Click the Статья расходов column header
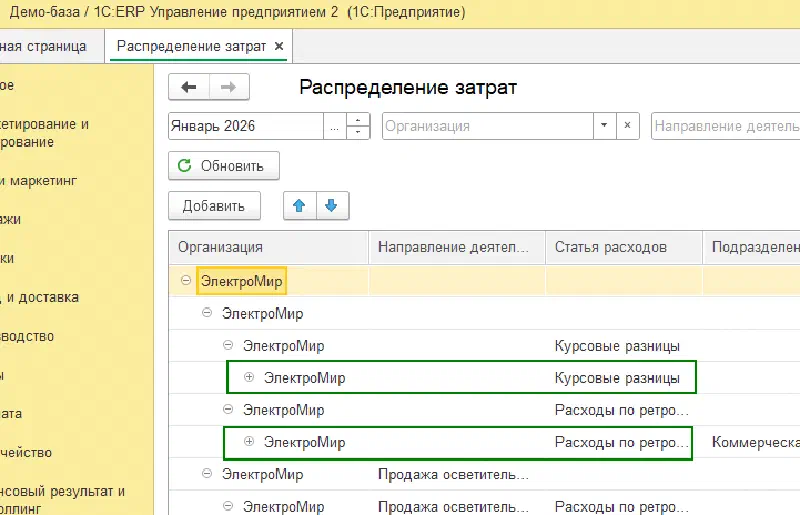 tap(624, 247)
